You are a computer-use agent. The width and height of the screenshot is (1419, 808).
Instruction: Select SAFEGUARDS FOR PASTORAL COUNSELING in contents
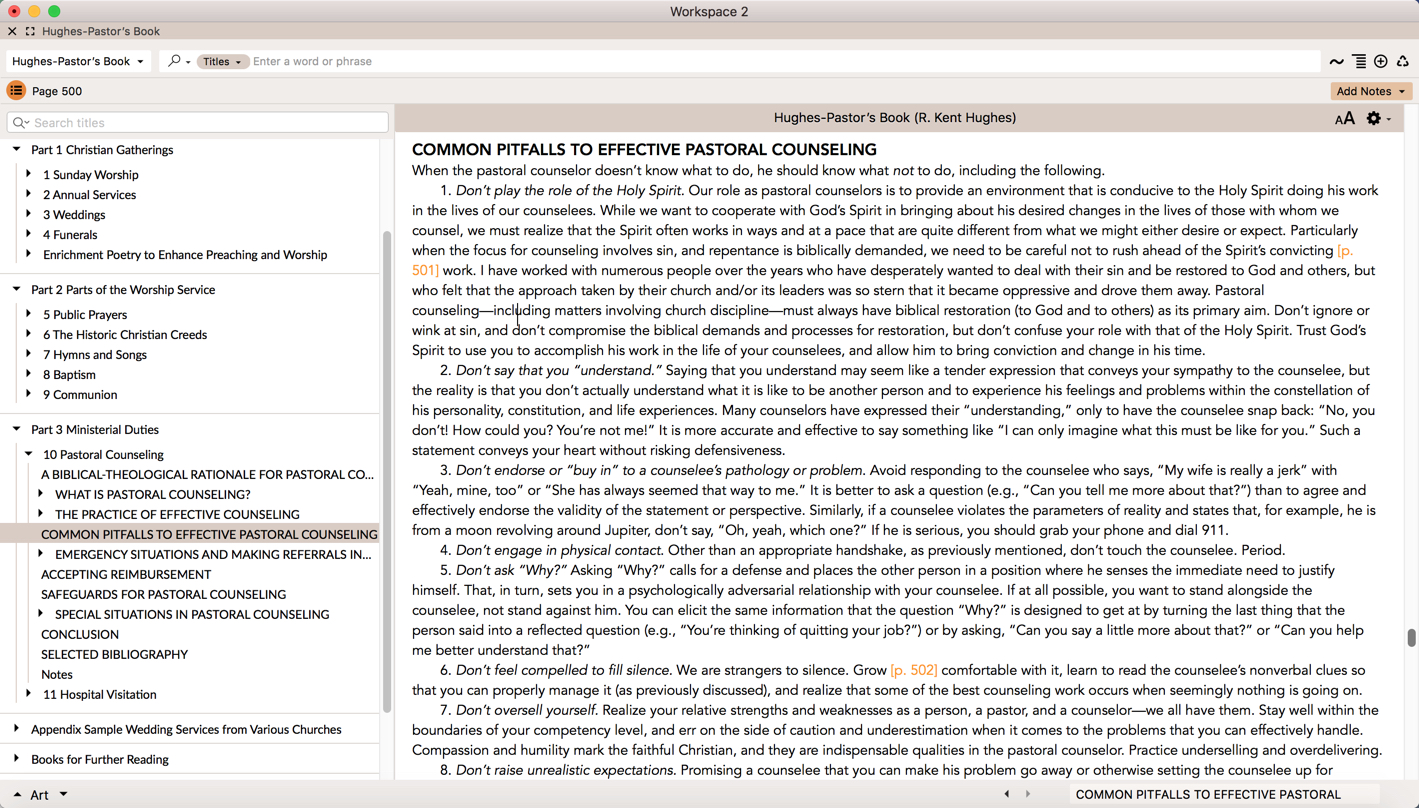click(163, 594)
